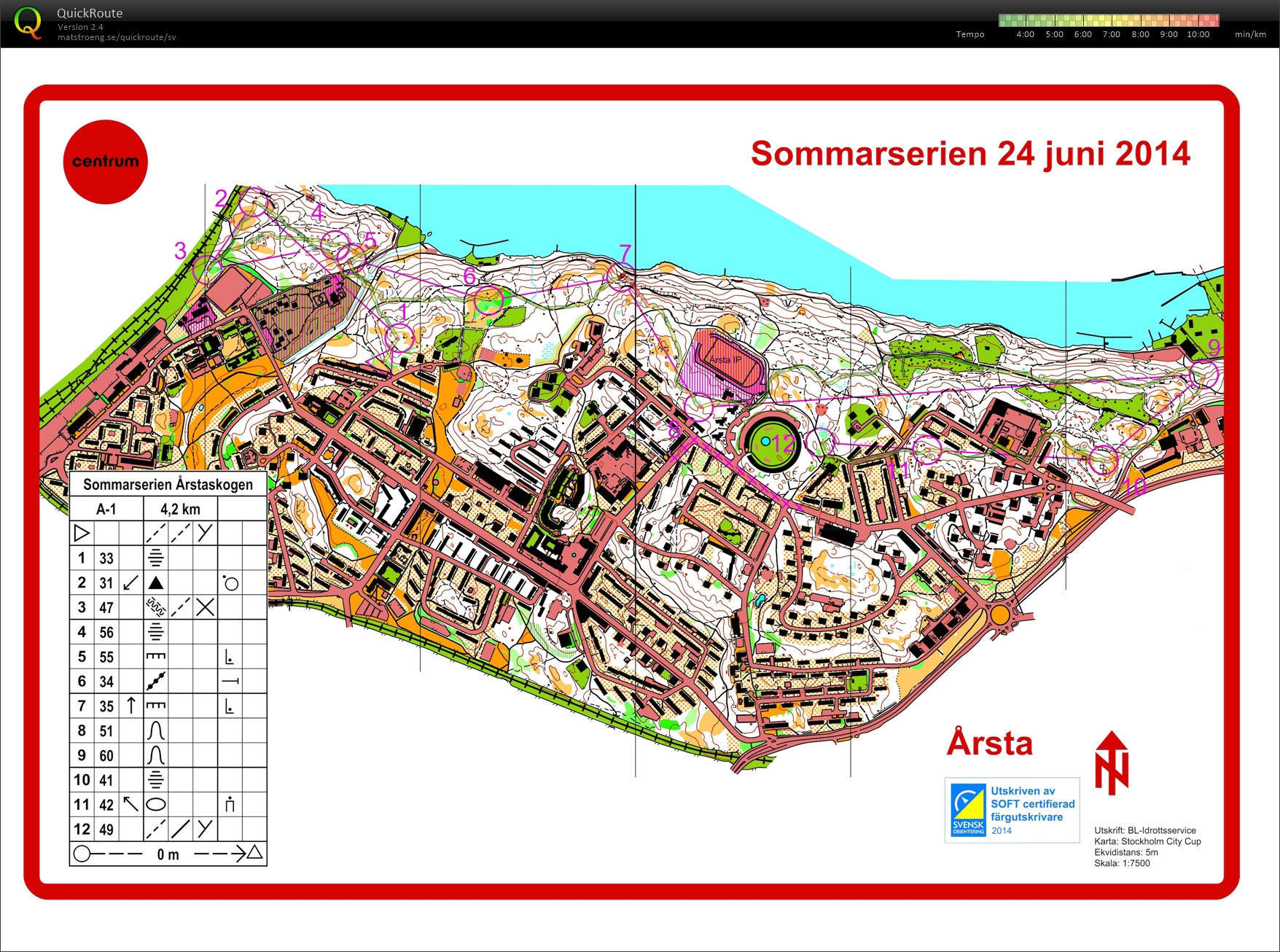The image size is (1280, 952).
Task: Click the finish triangle in the table's last row
Action: [x=254, y=852]
